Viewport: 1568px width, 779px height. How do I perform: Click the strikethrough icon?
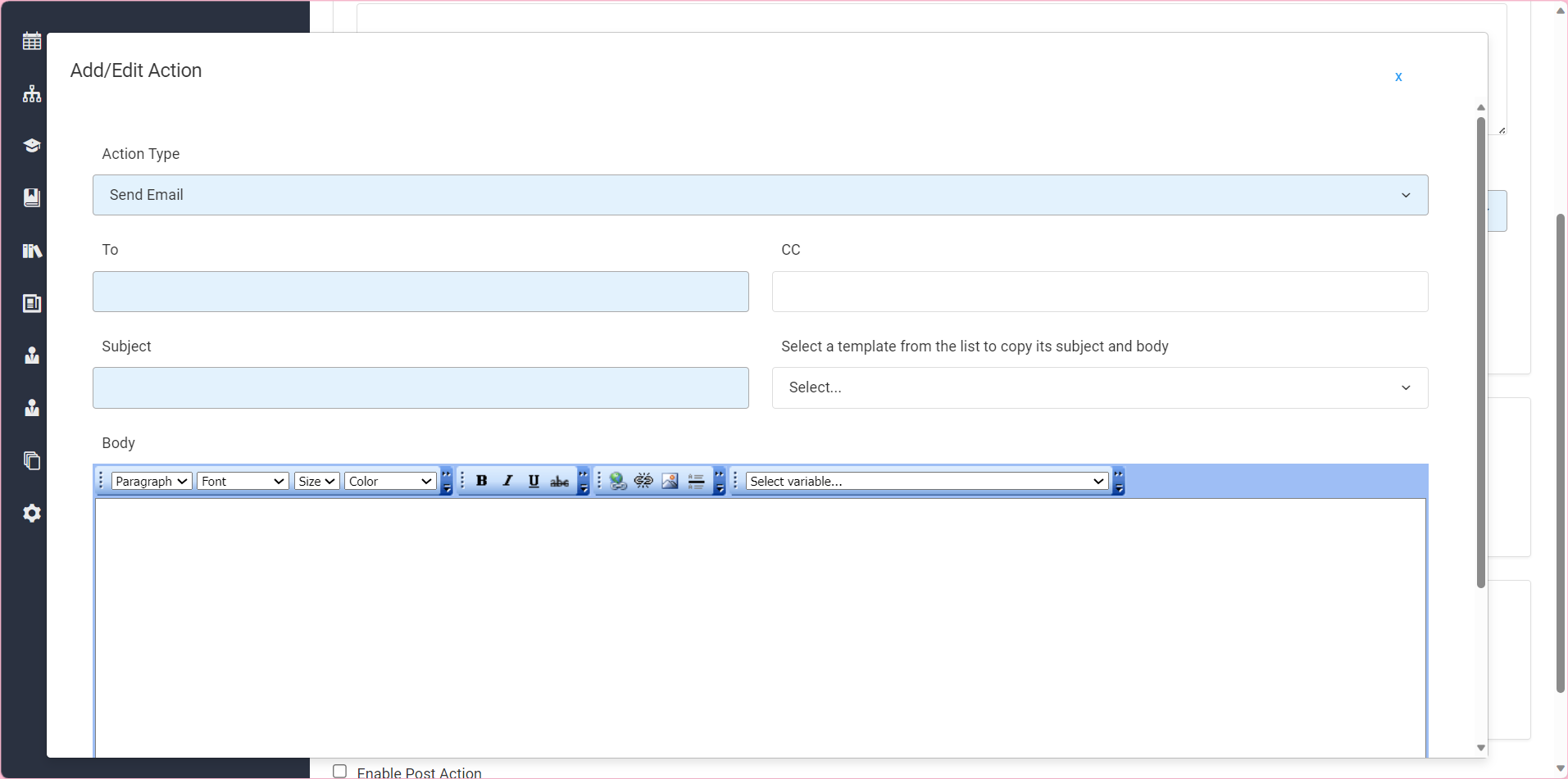click(560, 481)
